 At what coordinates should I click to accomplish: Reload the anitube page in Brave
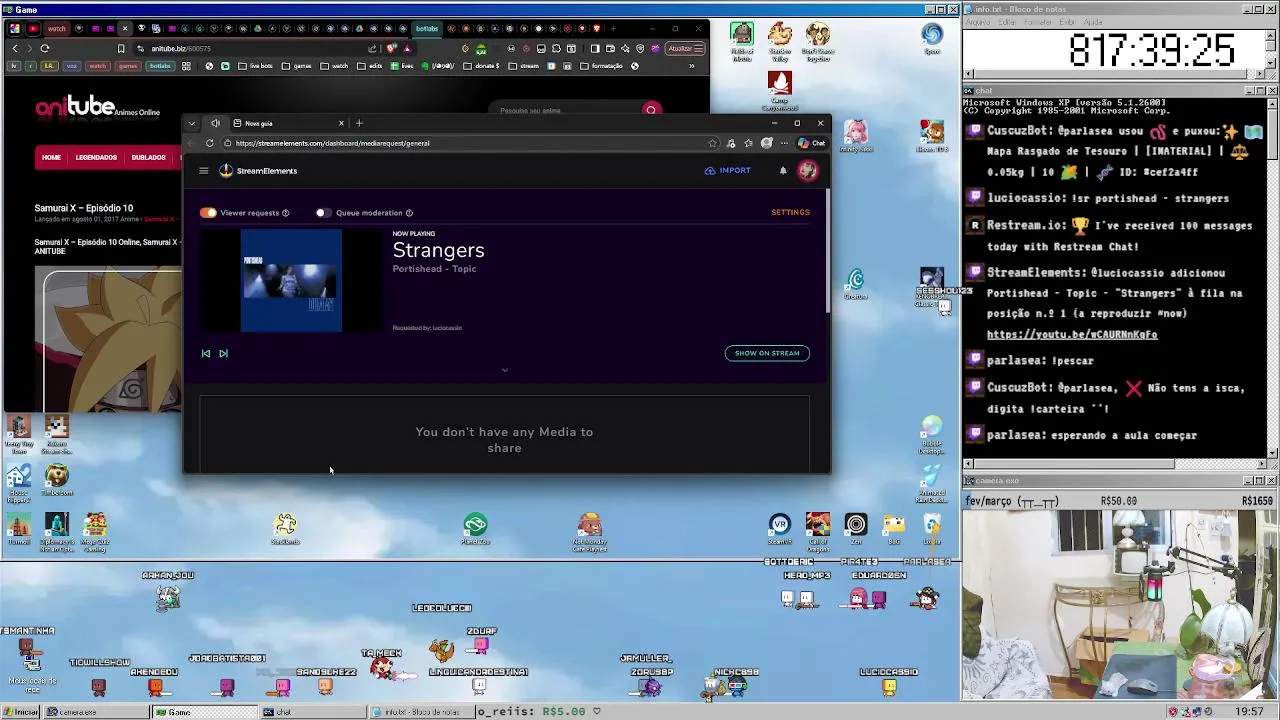point(45,48)
